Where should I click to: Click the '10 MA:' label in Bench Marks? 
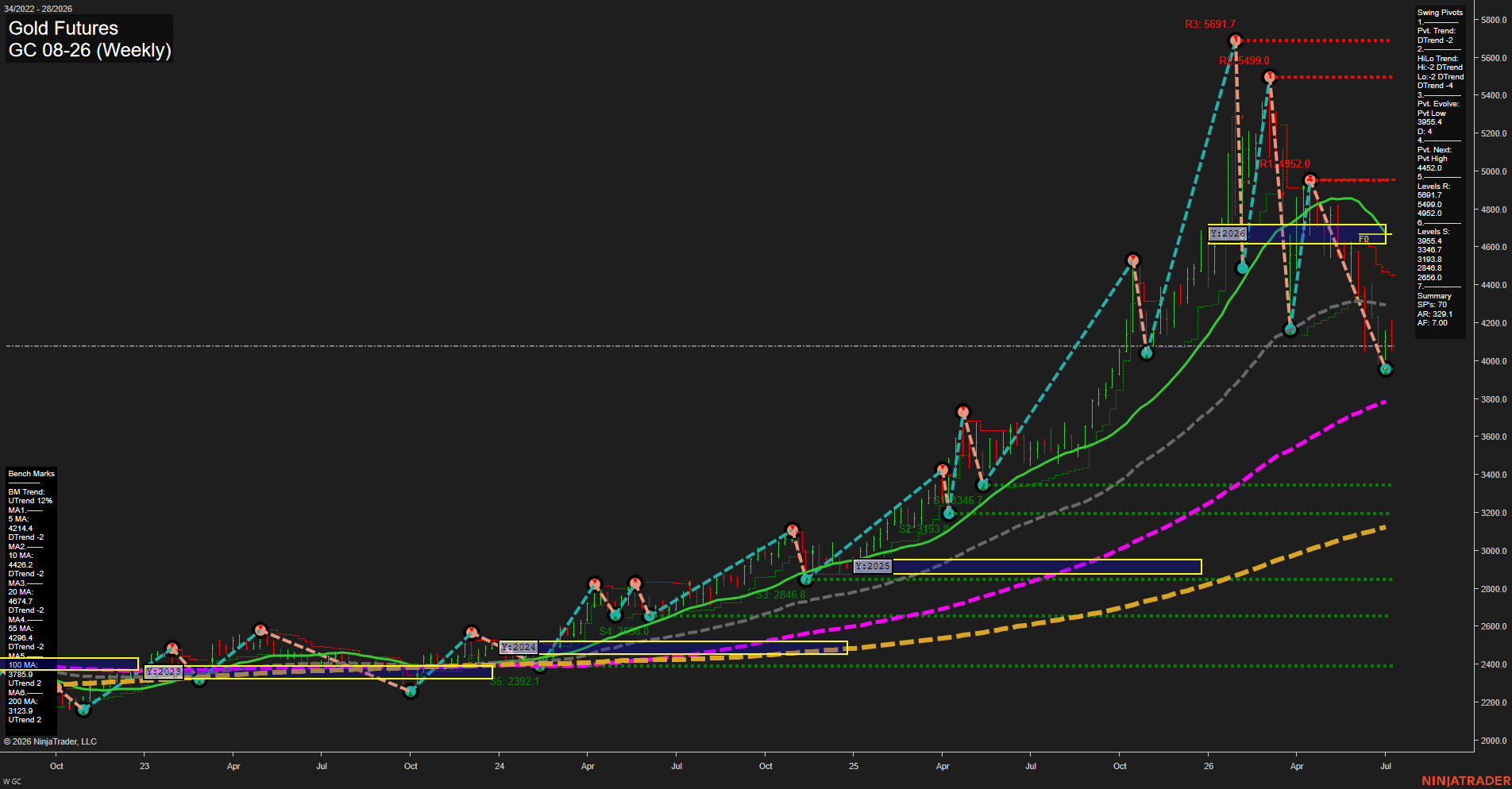tap(21, 556)
